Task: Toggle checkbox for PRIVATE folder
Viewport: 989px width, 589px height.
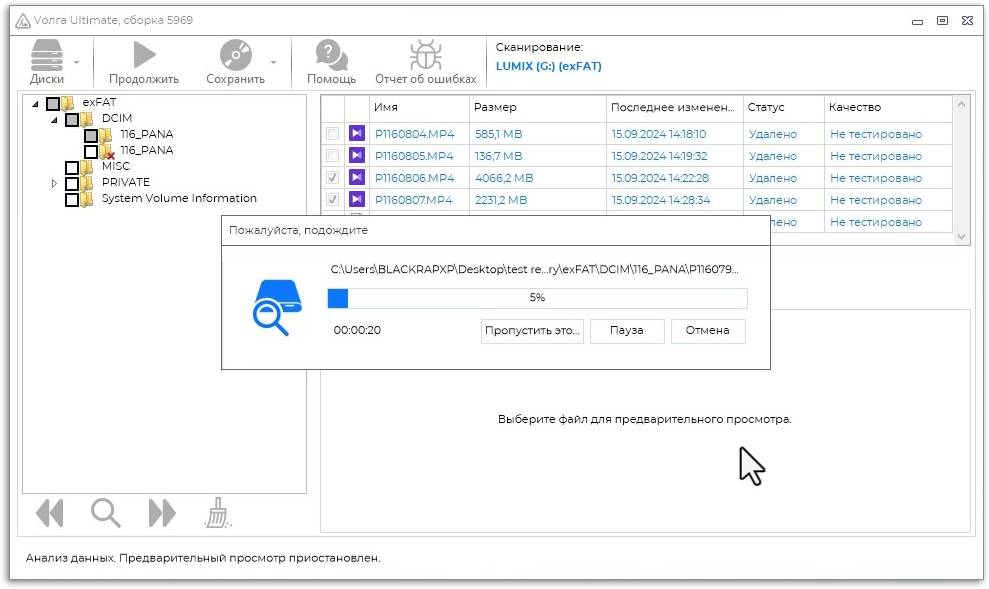Action: [x=72, y=184]
